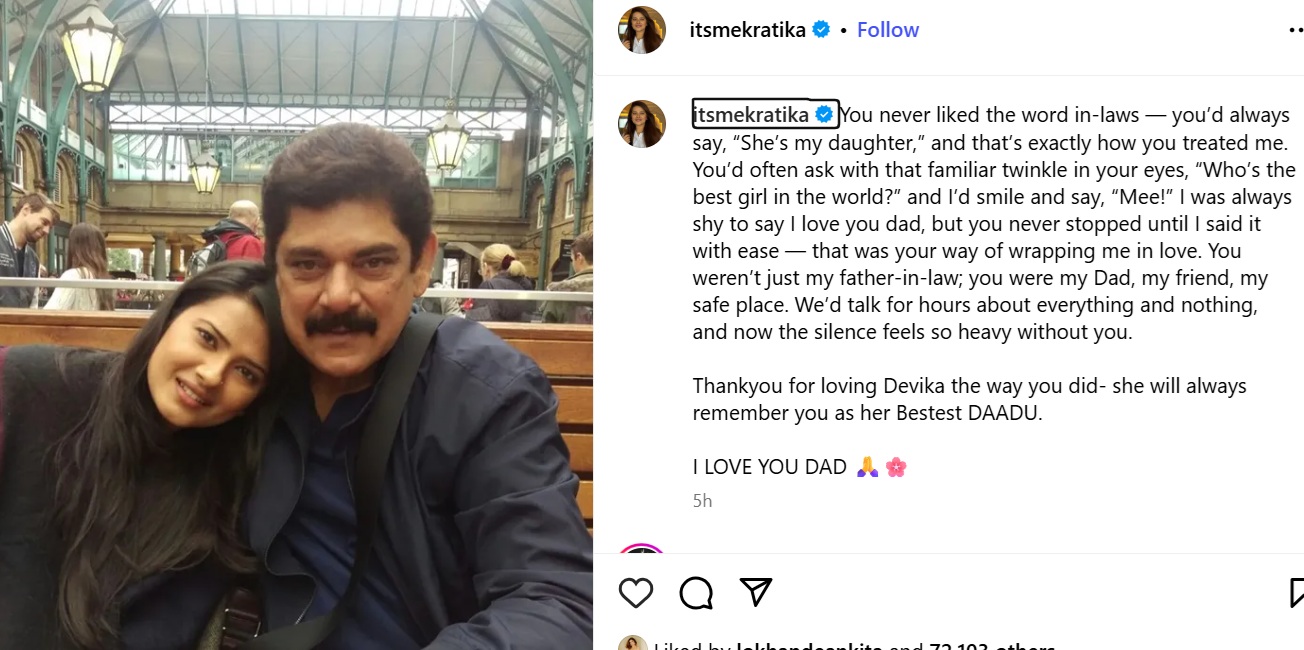1304x650 pixels.
Task: Like the post with the heart icon
Action: point(636,593)
